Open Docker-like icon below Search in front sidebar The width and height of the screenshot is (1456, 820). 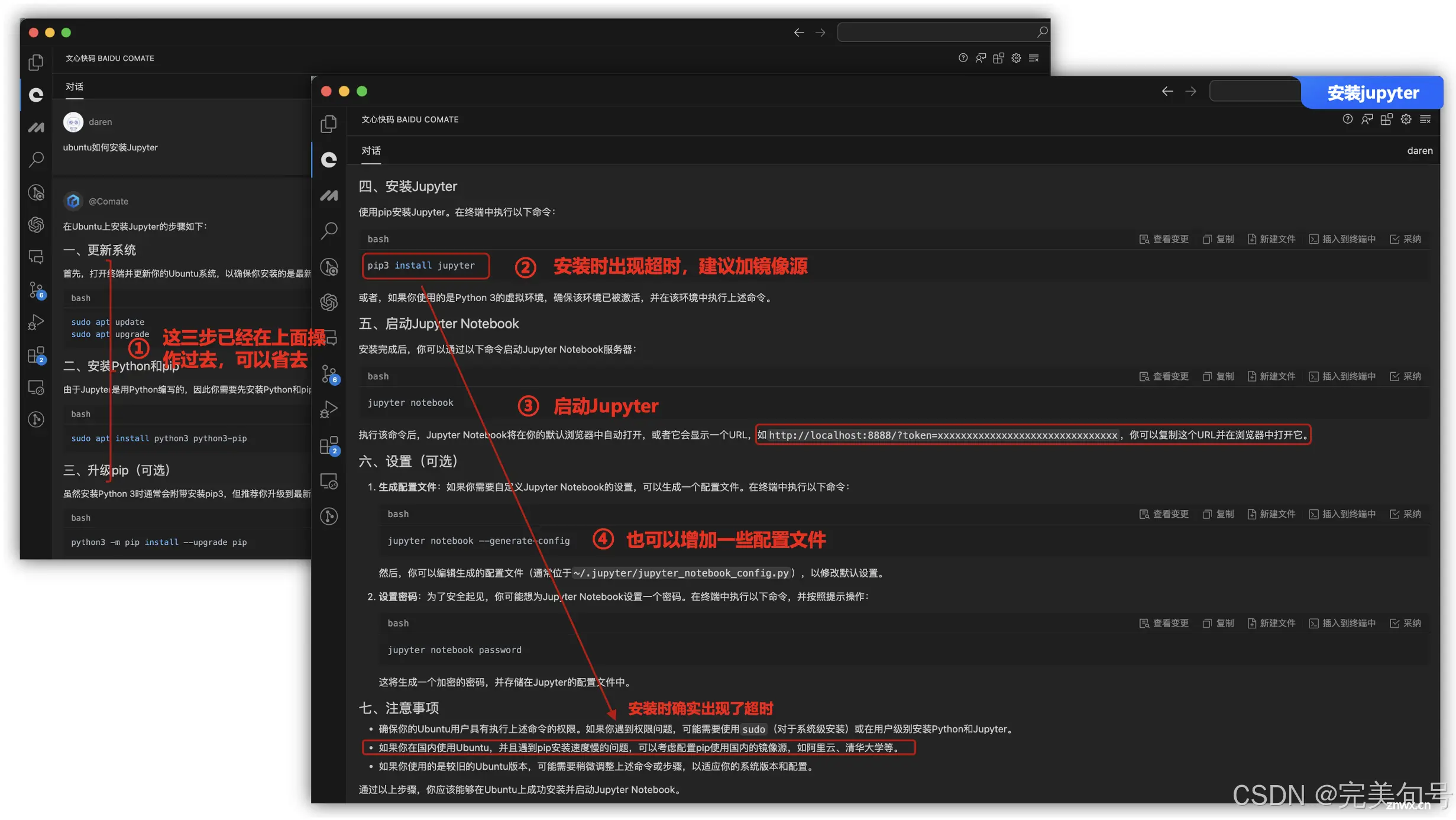pyautogui.click(x=329, y=267)
